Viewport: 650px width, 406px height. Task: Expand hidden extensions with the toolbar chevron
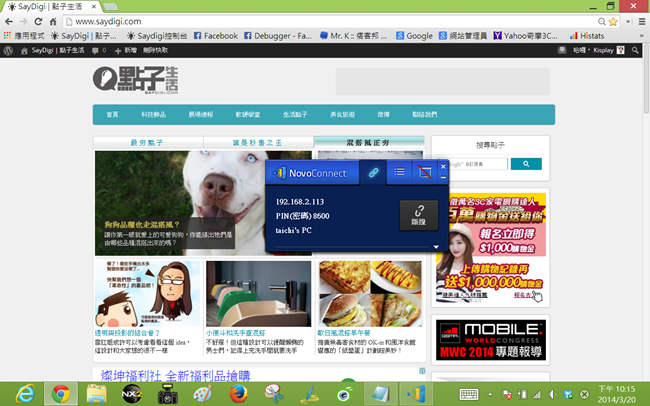pos(628,22)
